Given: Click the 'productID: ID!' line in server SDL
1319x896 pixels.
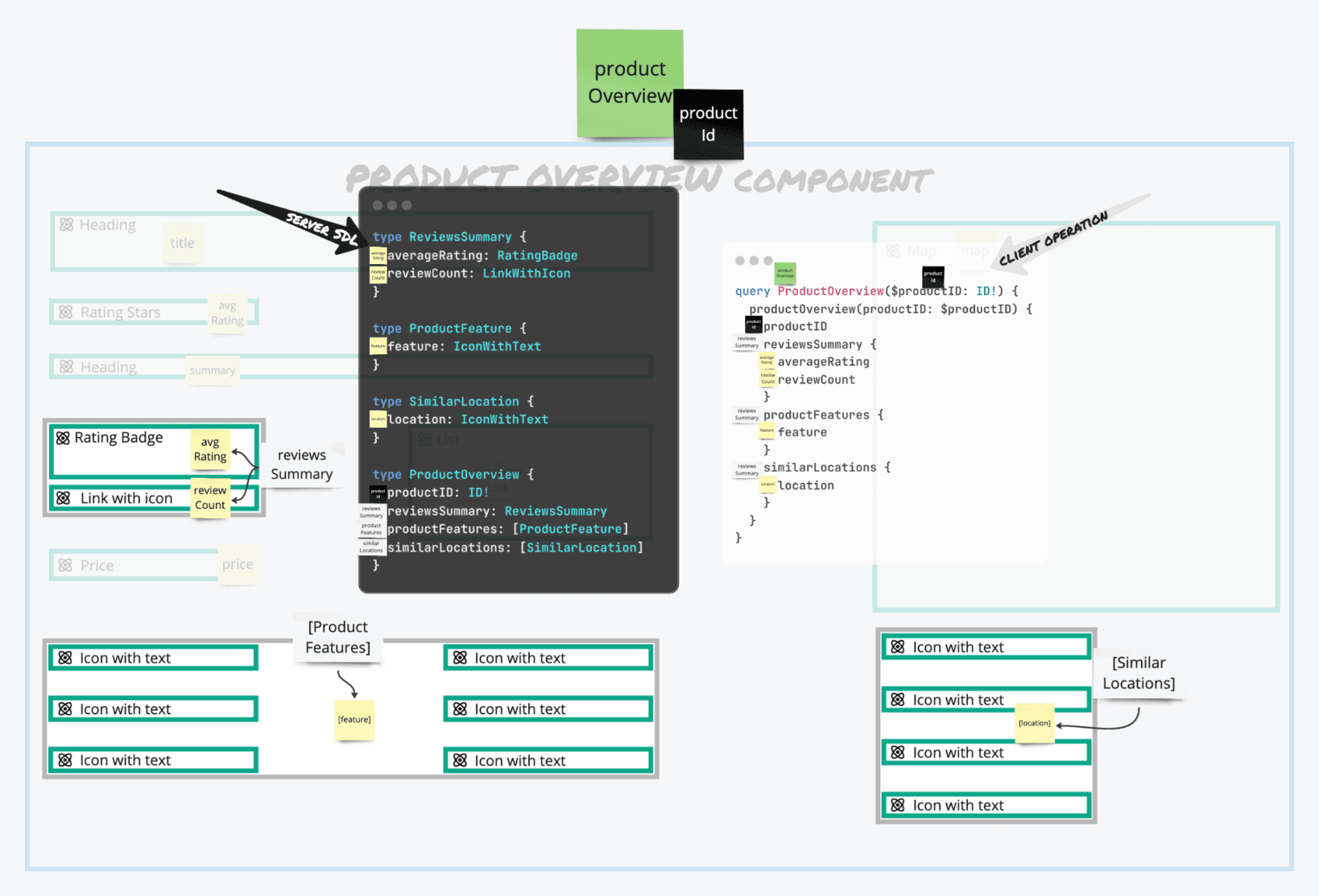Looking at the screenshot, I should point(438,493).
